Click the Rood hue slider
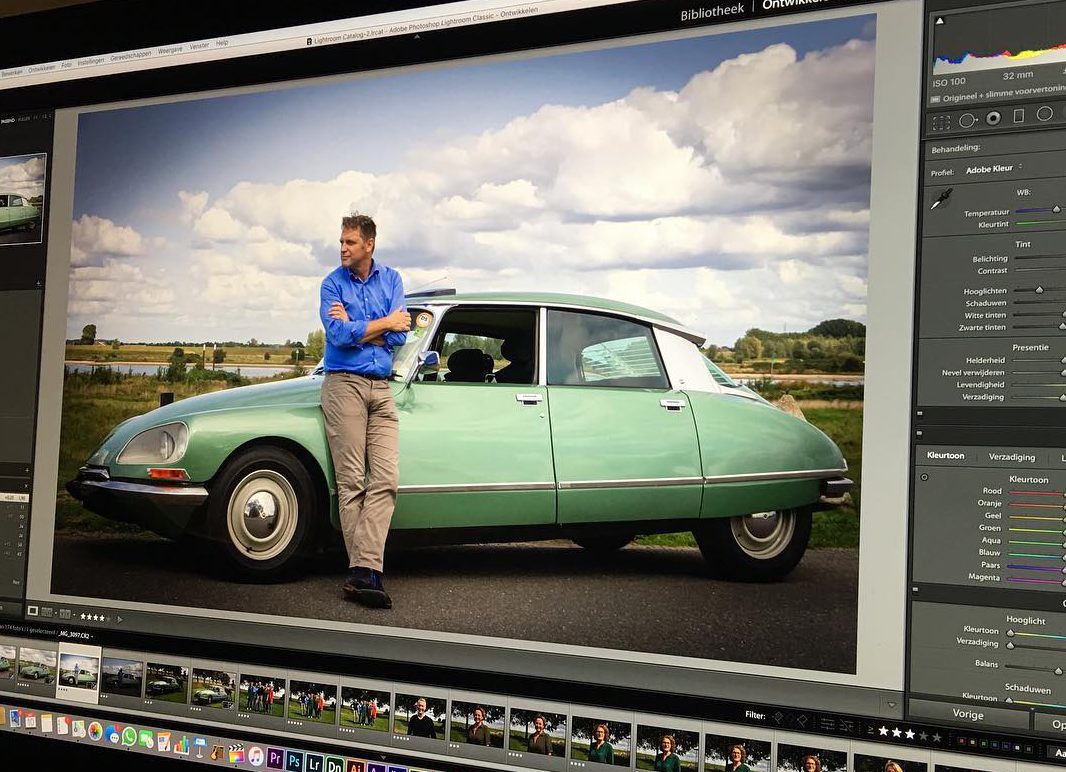Screen dimensions: 1066x772 coord(1036,492)
